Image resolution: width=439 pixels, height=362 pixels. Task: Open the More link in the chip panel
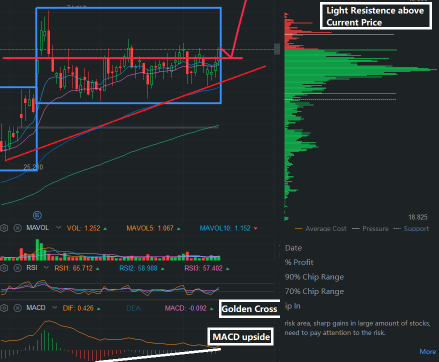click(x=428, y=352)
